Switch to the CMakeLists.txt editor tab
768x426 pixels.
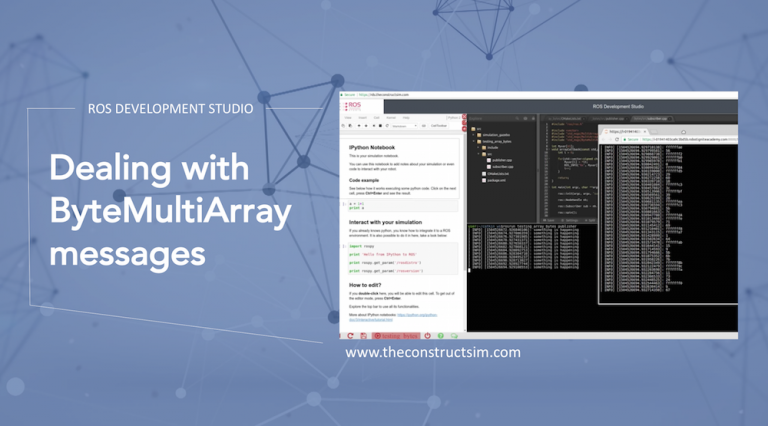(565, 118)
